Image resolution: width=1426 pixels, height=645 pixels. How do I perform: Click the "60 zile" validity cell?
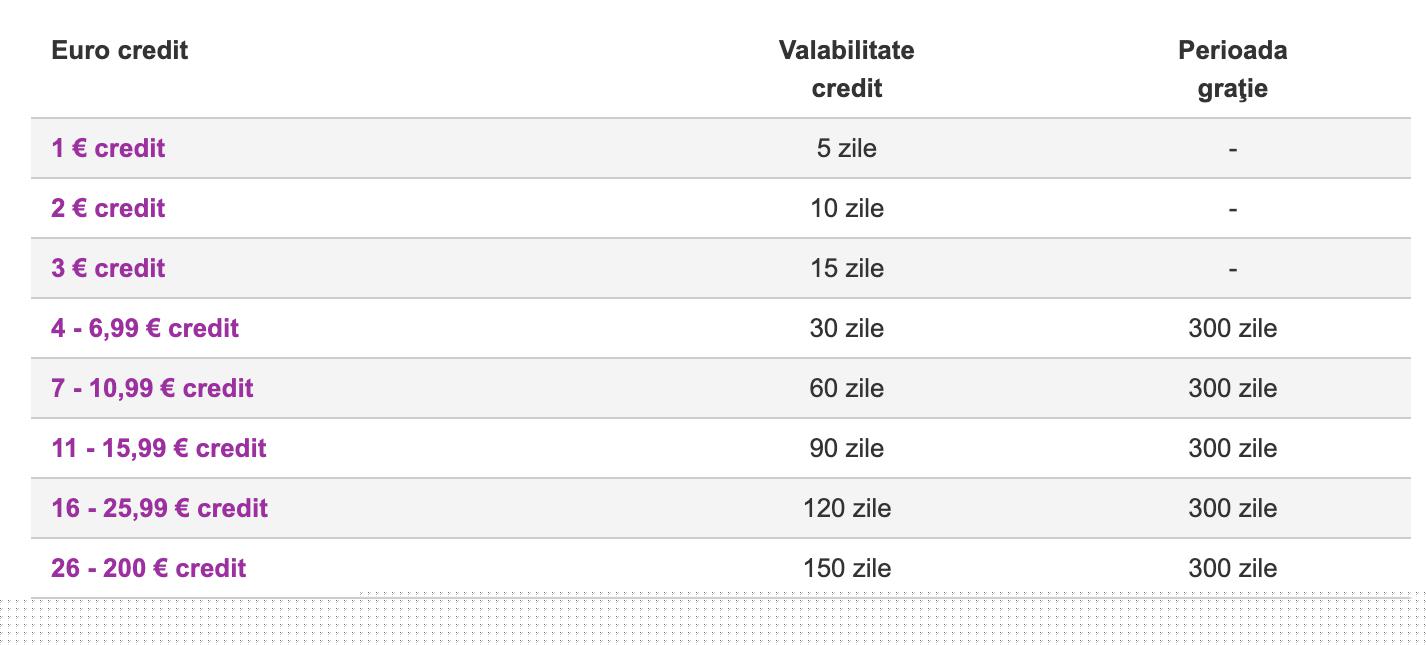pos(846,388)
